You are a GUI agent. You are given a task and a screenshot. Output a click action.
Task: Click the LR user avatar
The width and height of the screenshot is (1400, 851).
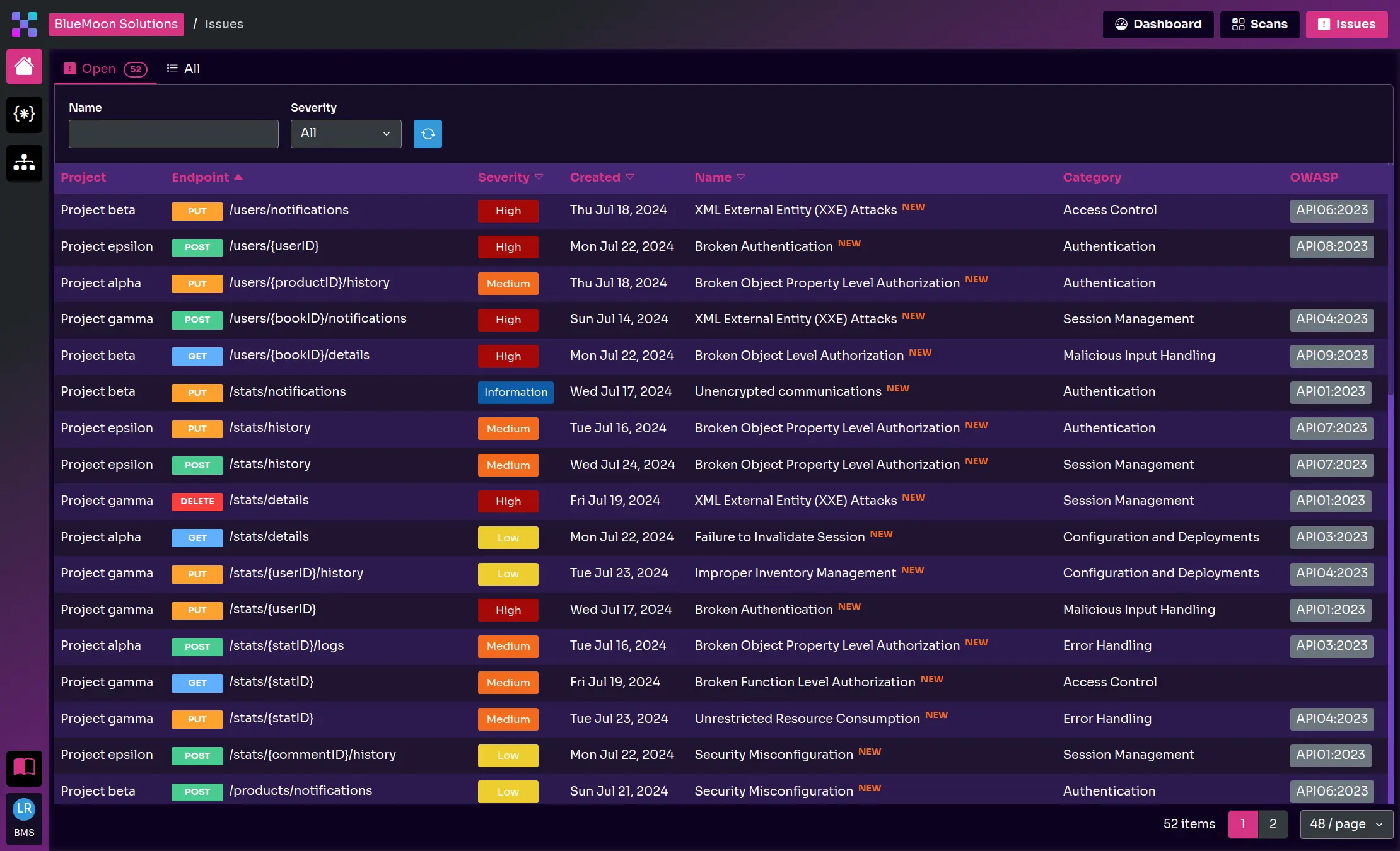24,809
